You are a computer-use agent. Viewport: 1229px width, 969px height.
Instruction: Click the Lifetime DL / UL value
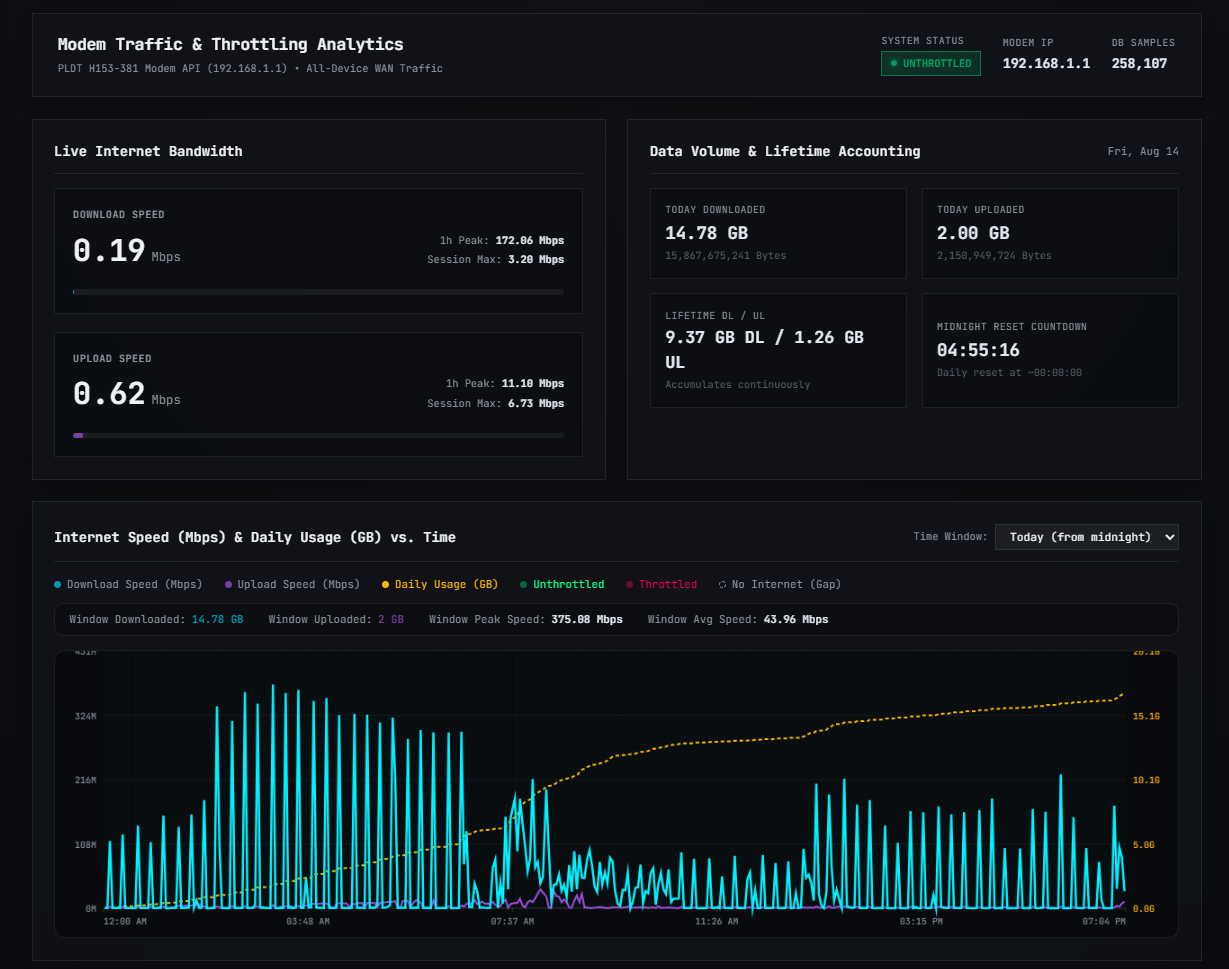point(765,350)
